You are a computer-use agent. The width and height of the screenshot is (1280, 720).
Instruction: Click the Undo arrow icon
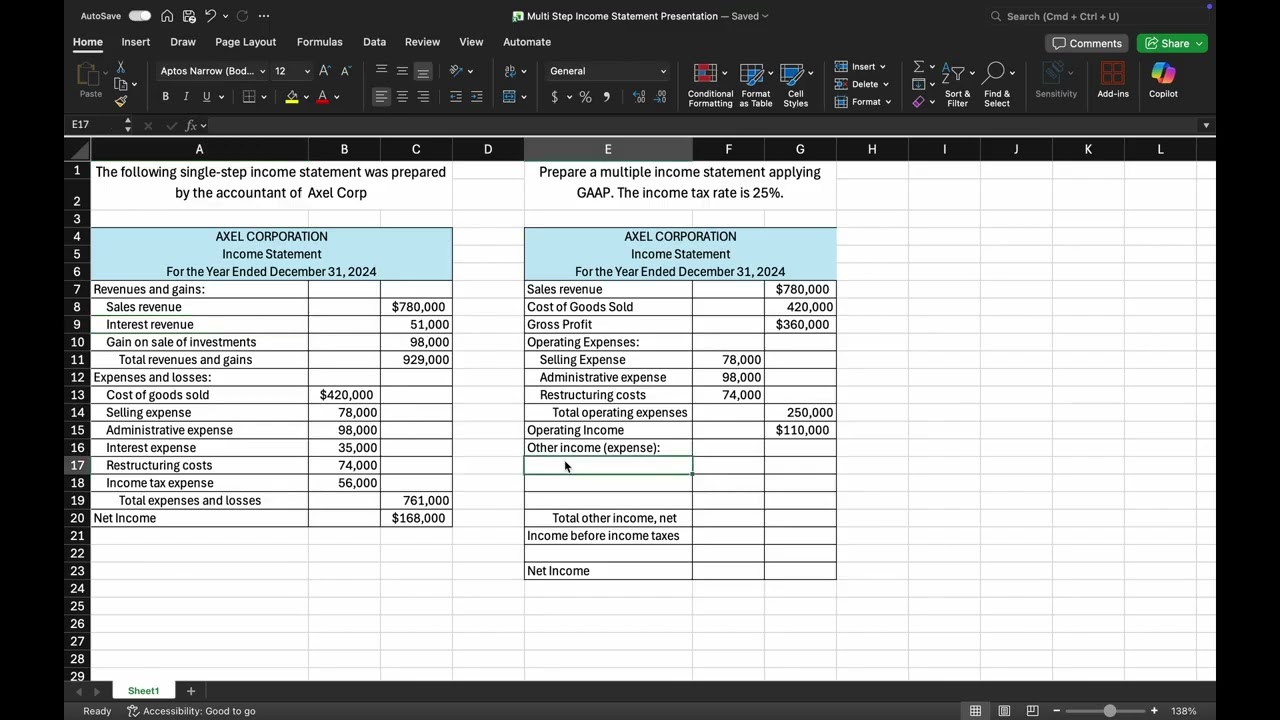(210, 16)
